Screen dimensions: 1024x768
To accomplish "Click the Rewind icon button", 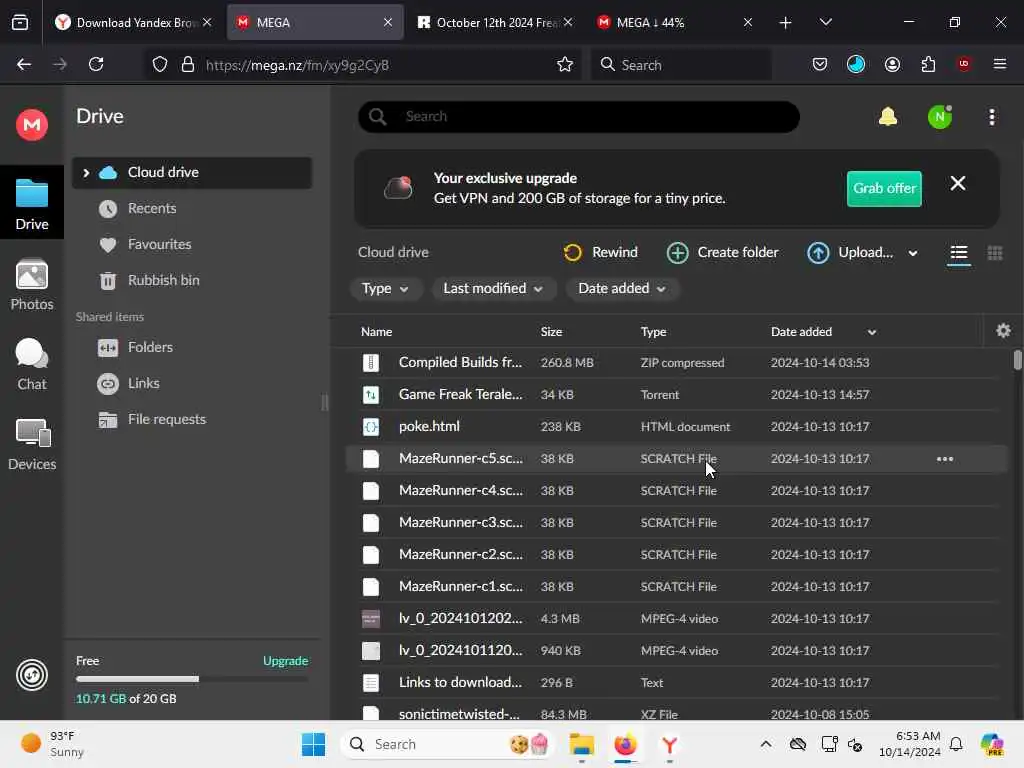I will 600,252.
